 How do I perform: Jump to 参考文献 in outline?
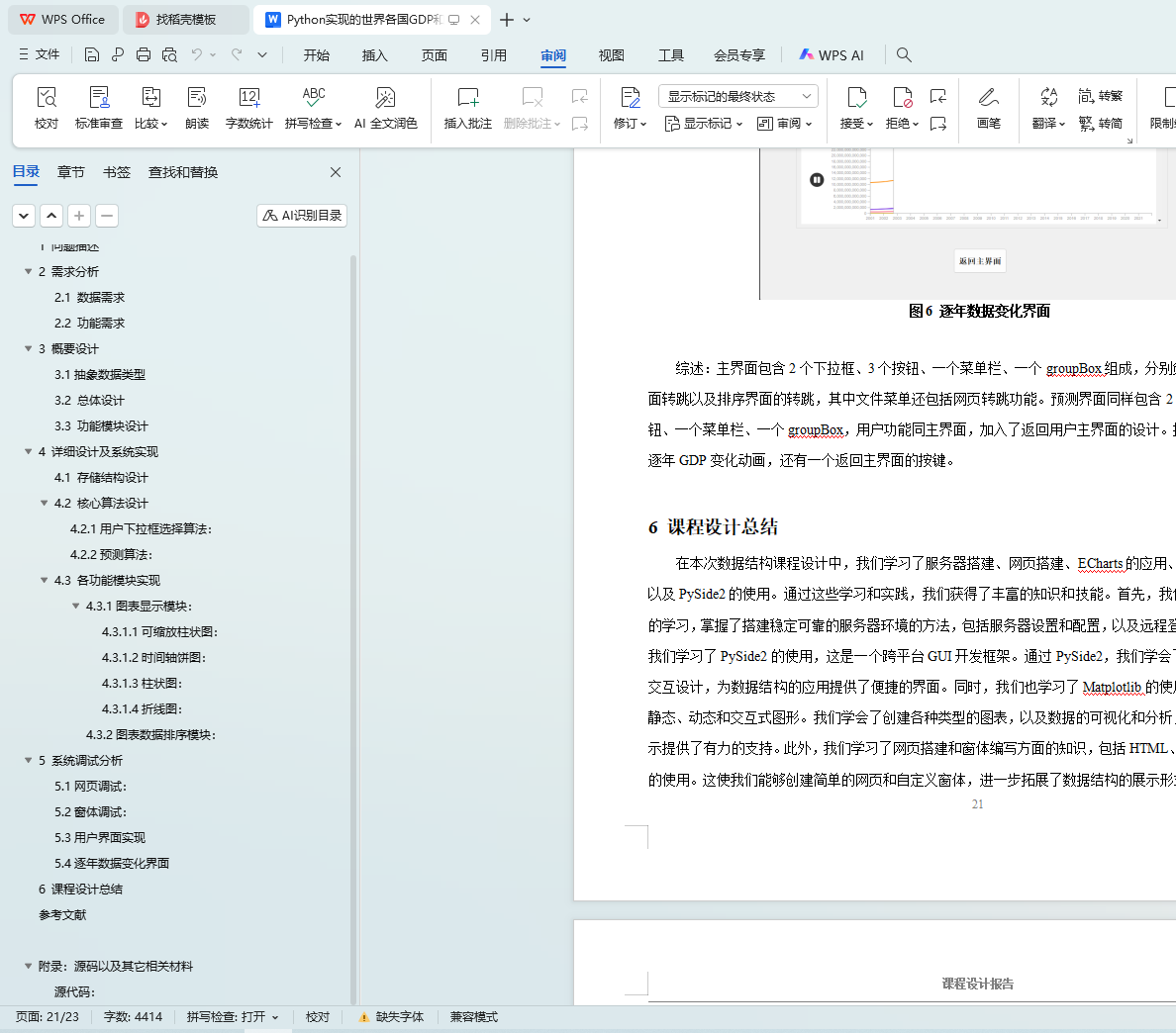[63, 914]
